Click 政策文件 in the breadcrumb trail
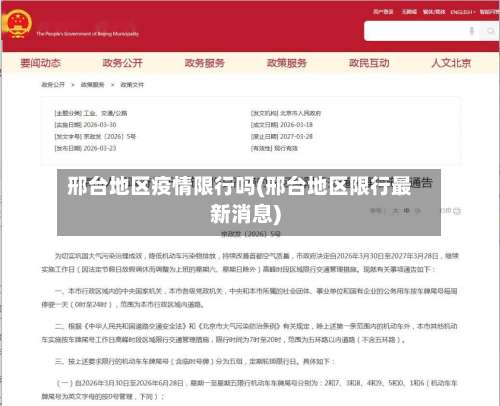Screen dimensions: 500x406 tap(132, 85)
